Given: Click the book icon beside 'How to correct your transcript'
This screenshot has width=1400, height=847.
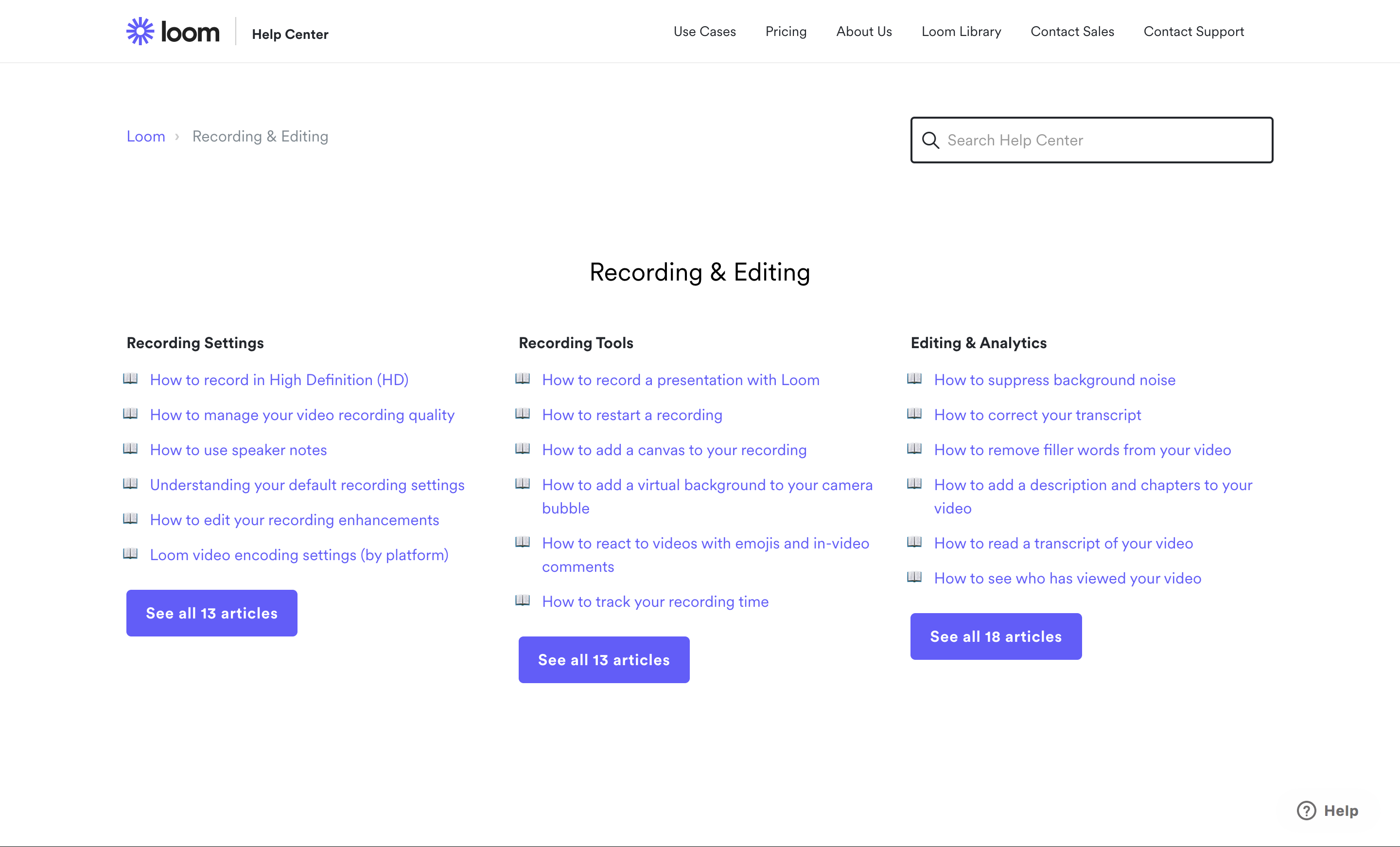Looking at the screenshot, I should click(914, 414).
